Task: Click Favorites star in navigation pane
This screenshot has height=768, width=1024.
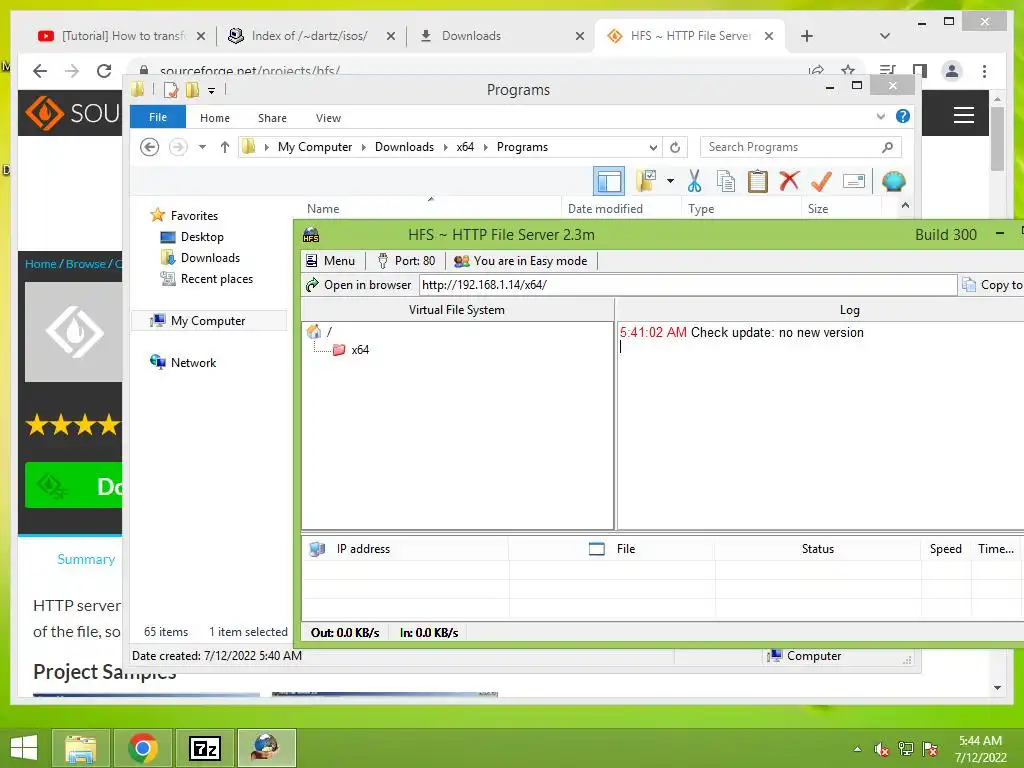Action: (157, 215)
